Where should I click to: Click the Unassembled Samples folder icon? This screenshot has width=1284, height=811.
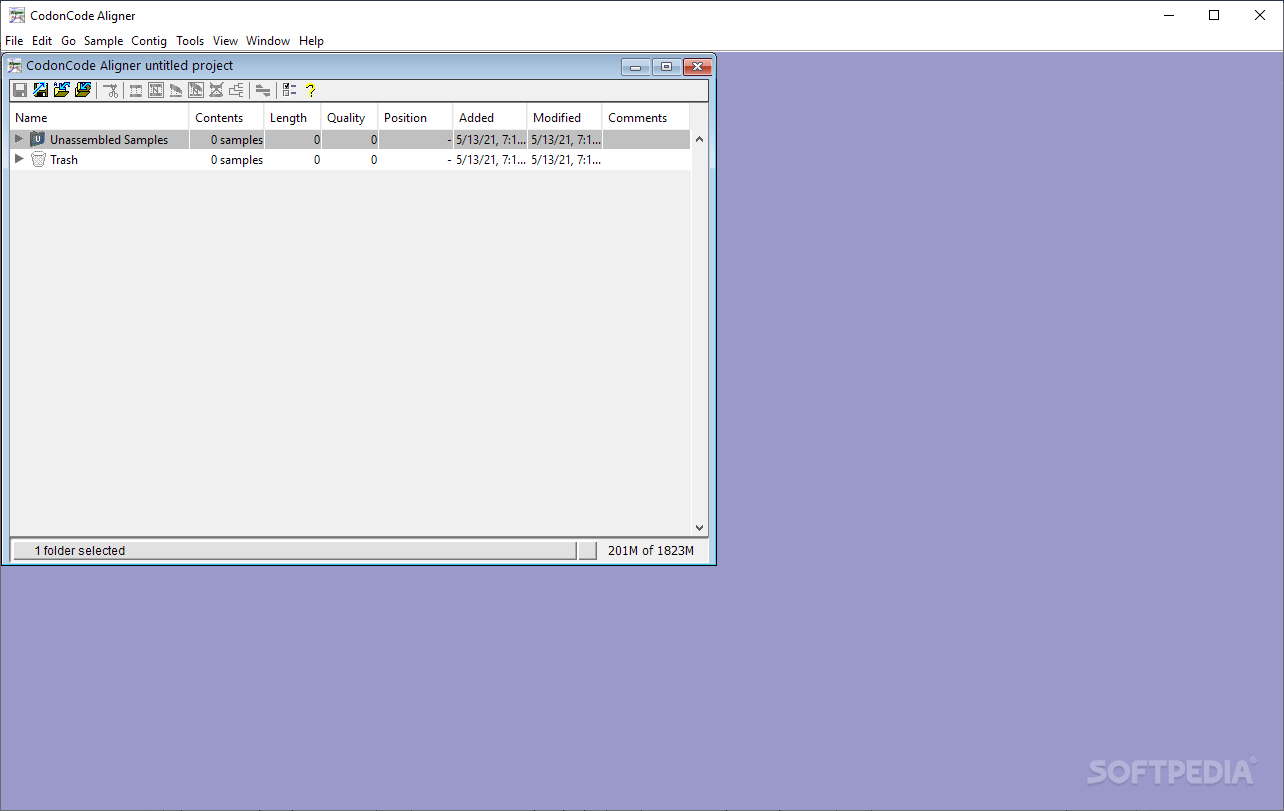click(x=38, y=139)
